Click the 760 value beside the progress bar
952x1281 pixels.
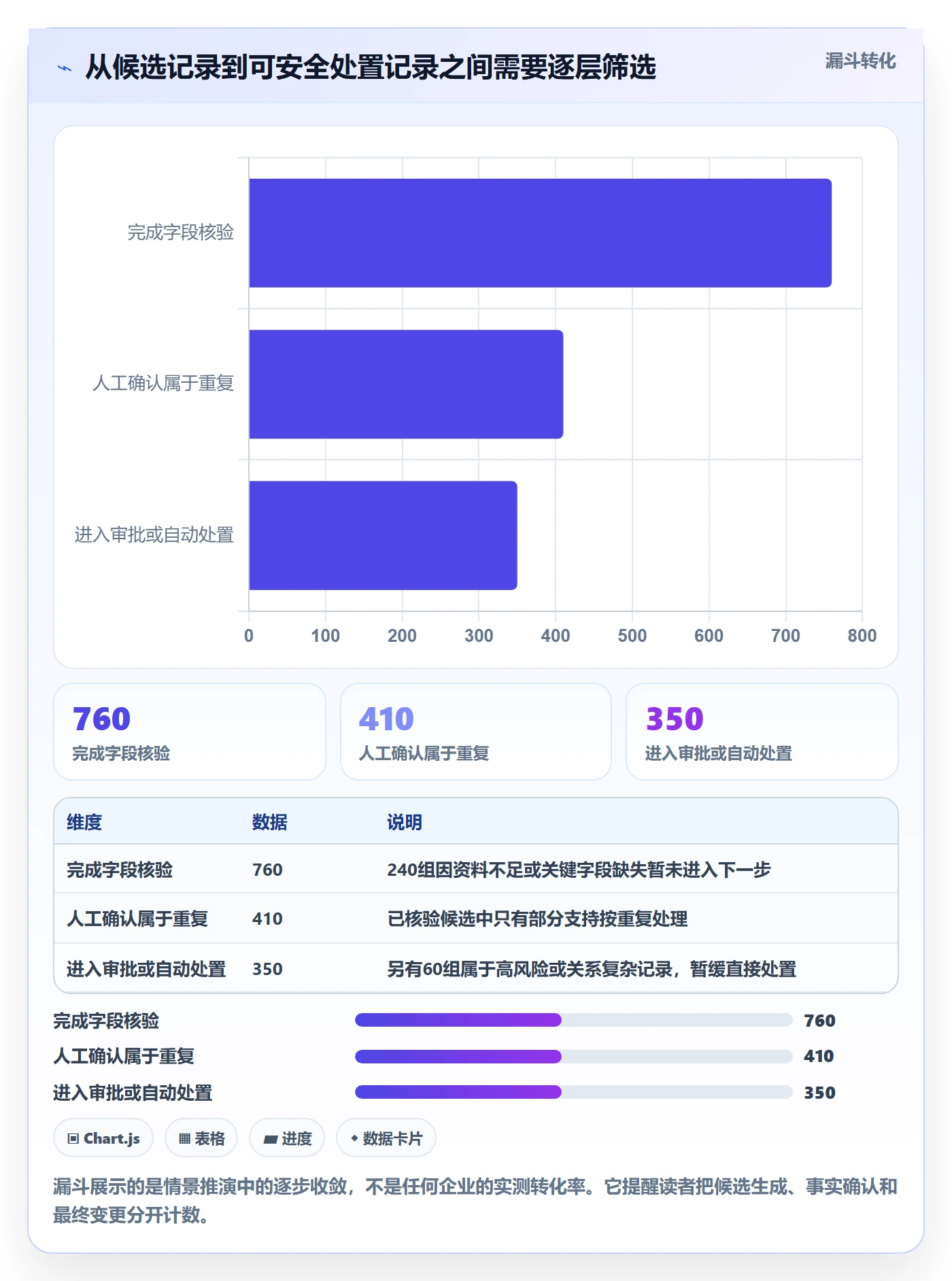click(819, 1021)
